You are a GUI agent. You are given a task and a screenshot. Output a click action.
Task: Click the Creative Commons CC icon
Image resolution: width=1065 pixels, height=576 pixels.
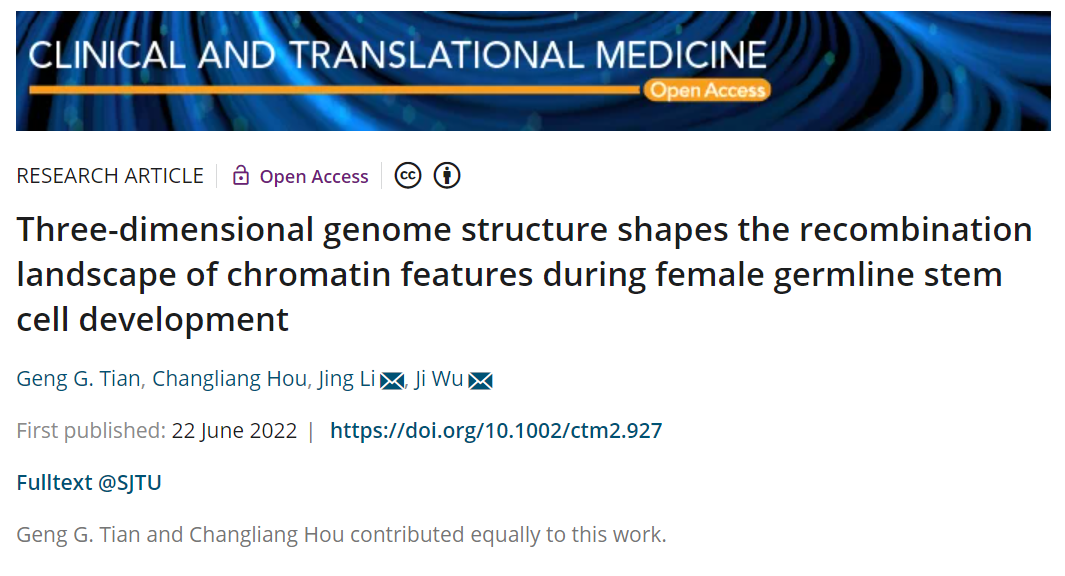tap(408, 176)
